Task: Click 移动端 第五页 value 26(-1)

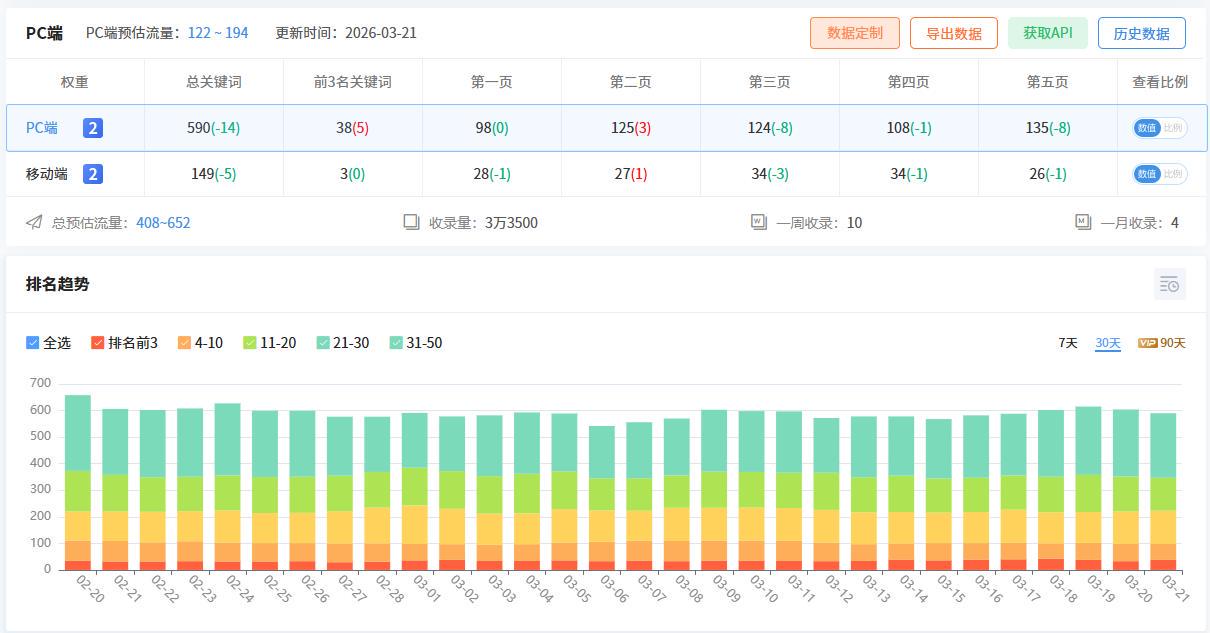Action: tap(1048, 174)
